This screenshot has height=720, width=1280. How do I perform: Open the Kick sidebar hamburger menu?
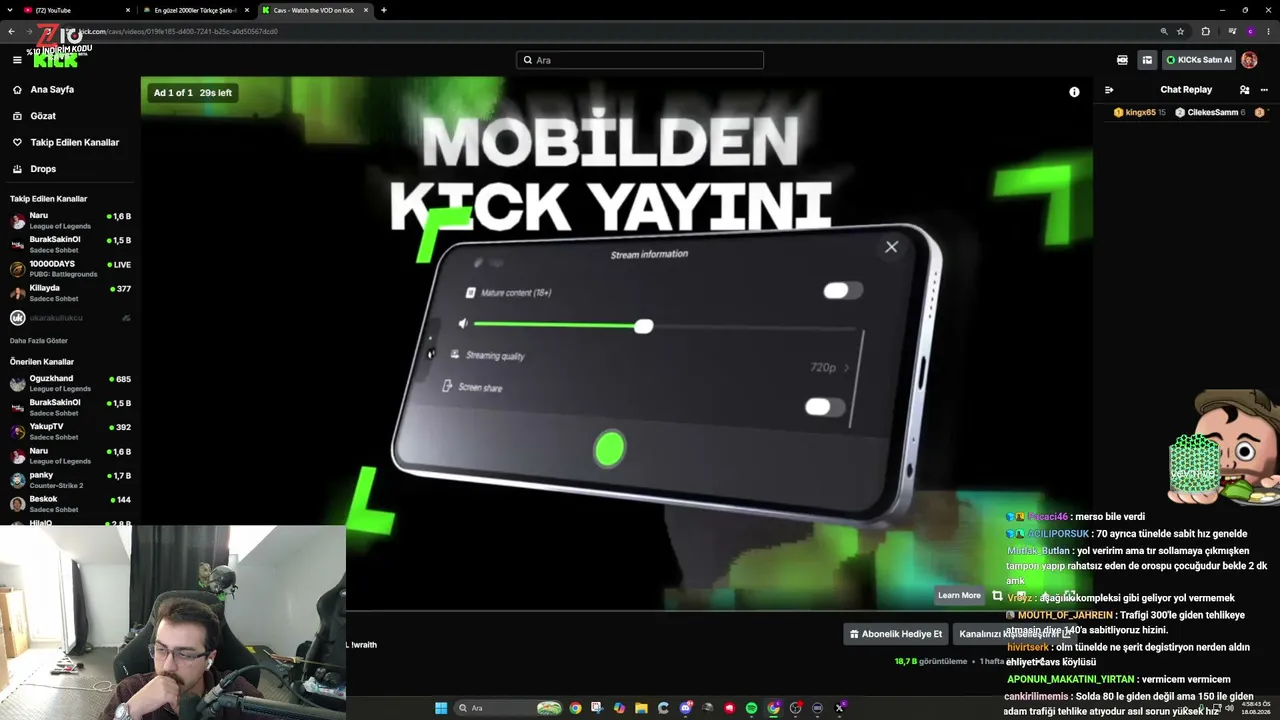(x=17, y=60)
